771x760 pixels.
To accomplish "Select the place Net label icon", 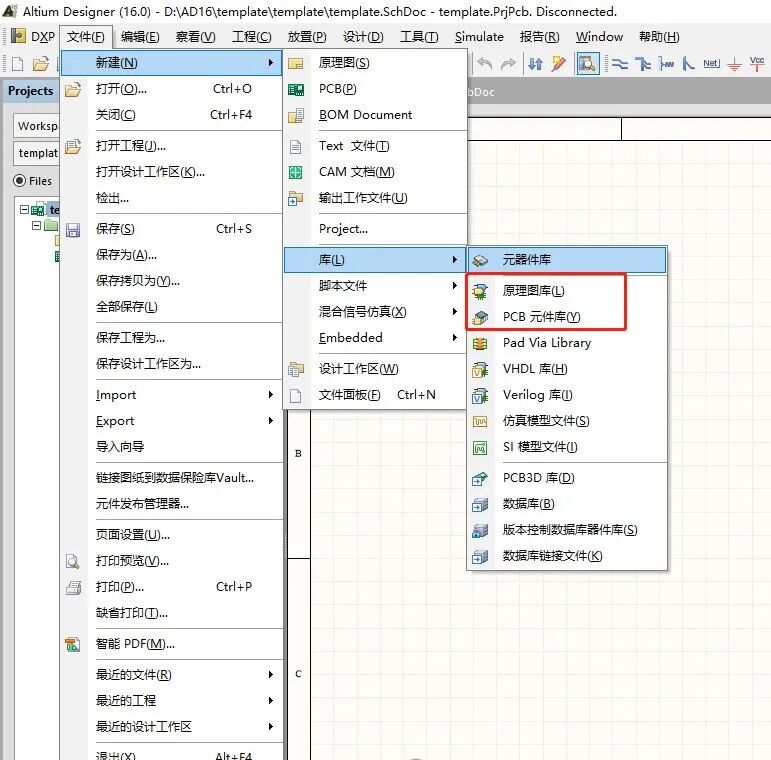I will 712,64.
